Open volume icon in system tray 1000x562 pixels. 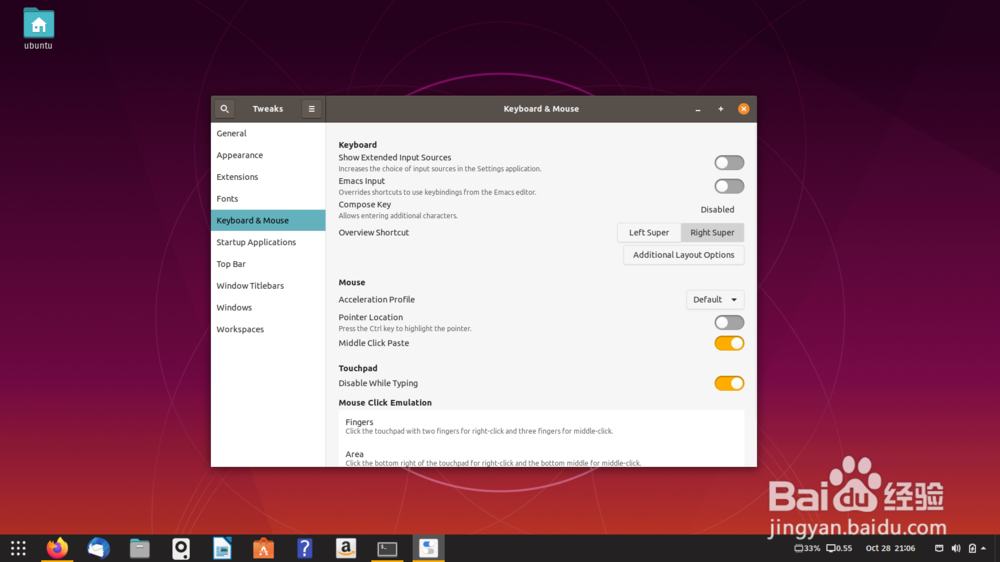tap(955, 548)
